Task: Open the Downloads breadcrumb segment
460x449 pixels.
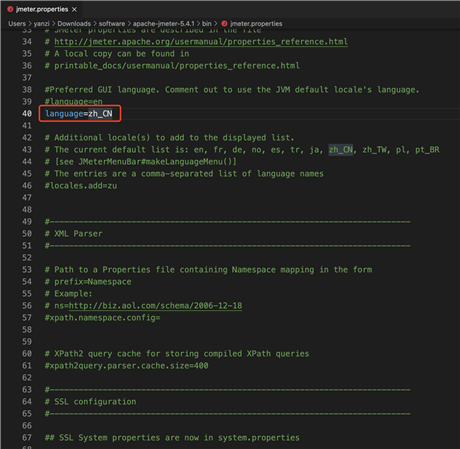Action: [74, 24]
